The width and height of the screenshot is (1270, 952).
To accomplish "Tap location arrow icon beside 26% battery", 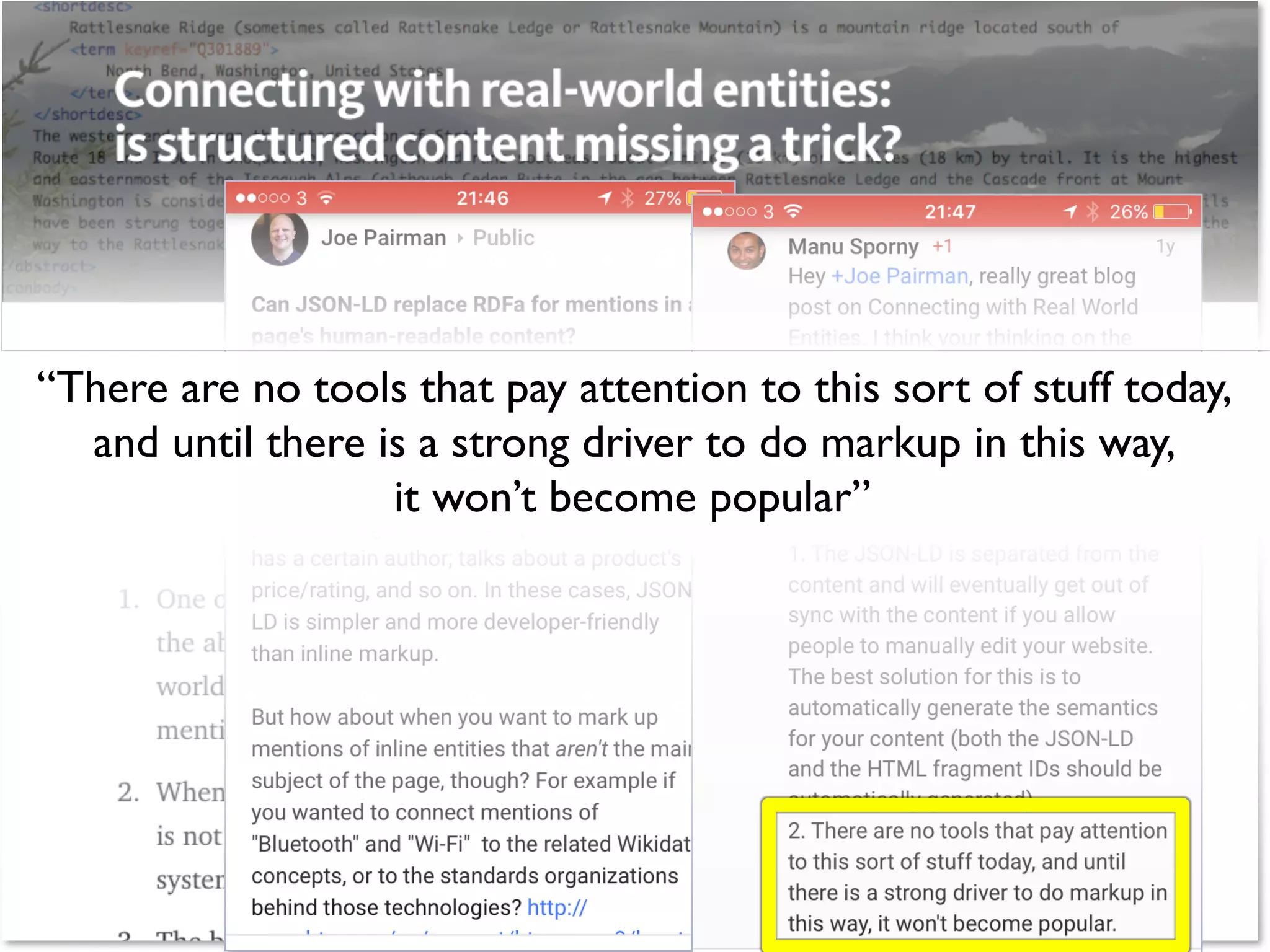I will [1070, 212].
